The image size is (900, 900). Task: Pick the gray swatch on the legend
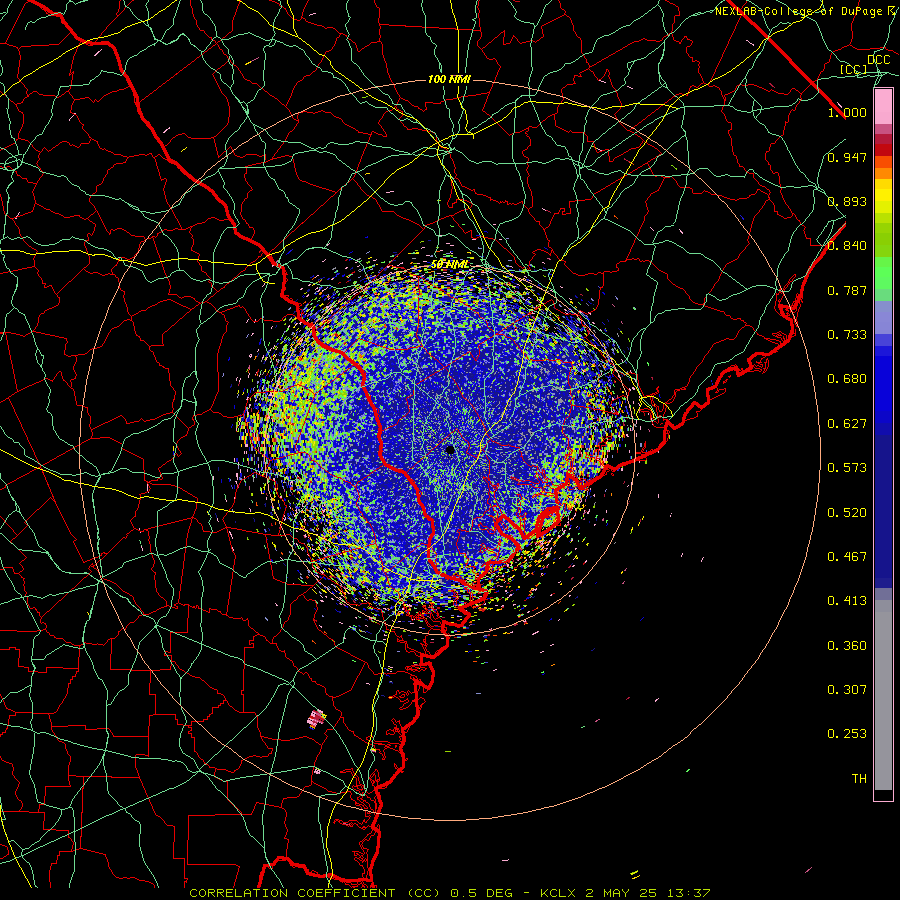[883, 695]
